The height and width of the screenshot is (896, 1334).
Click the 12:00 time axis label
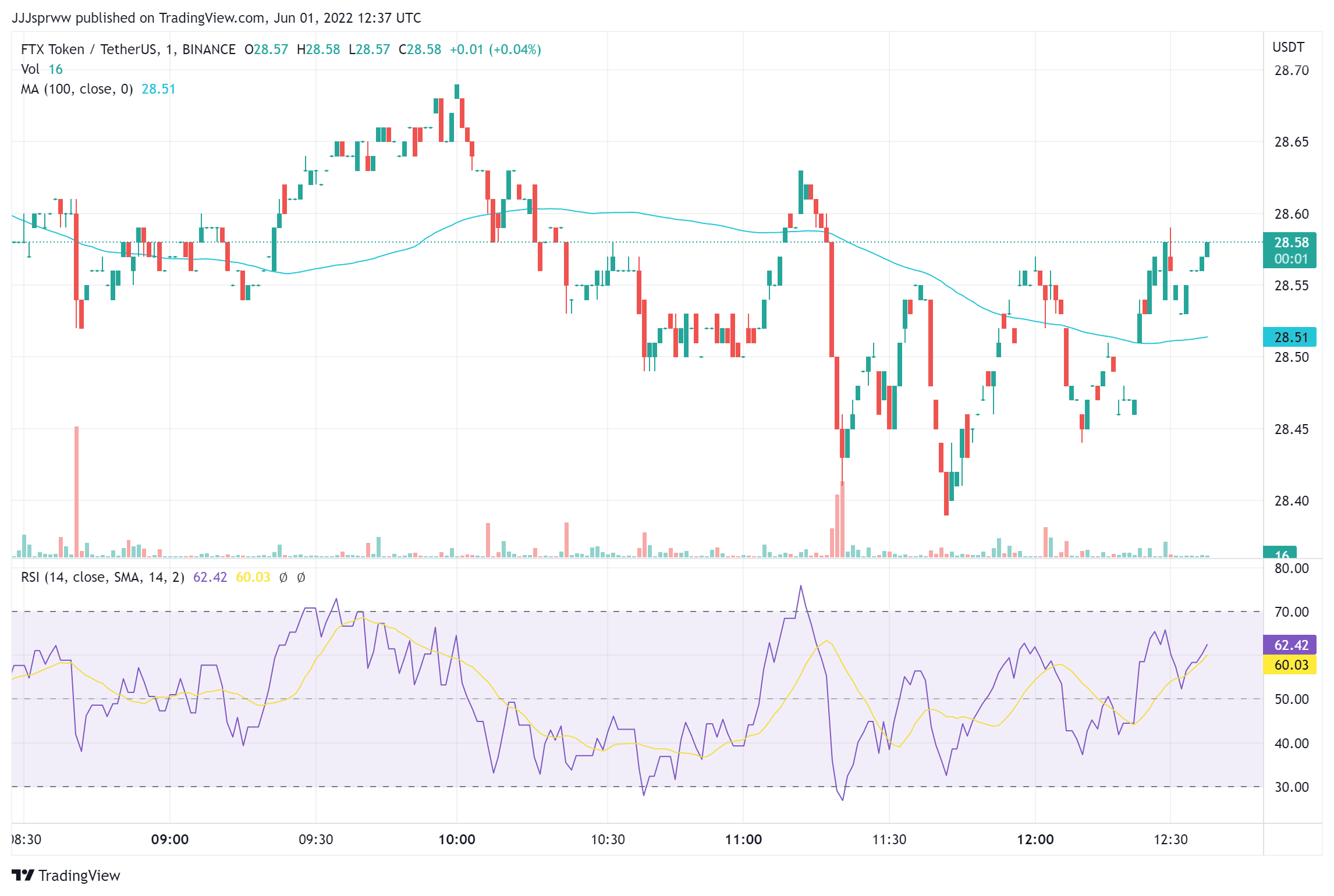click(x=1035, y=840)
